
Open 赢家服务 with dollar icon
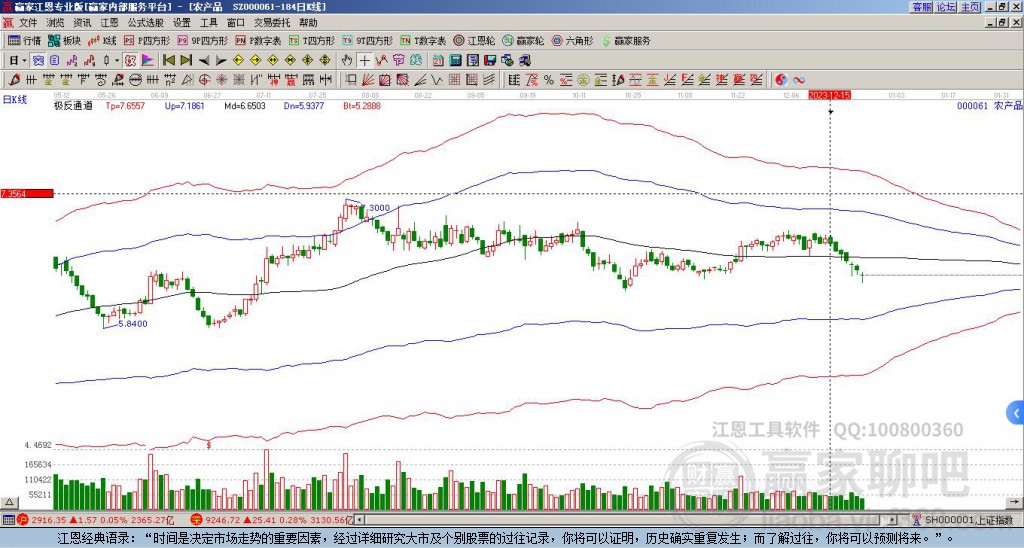626,40
